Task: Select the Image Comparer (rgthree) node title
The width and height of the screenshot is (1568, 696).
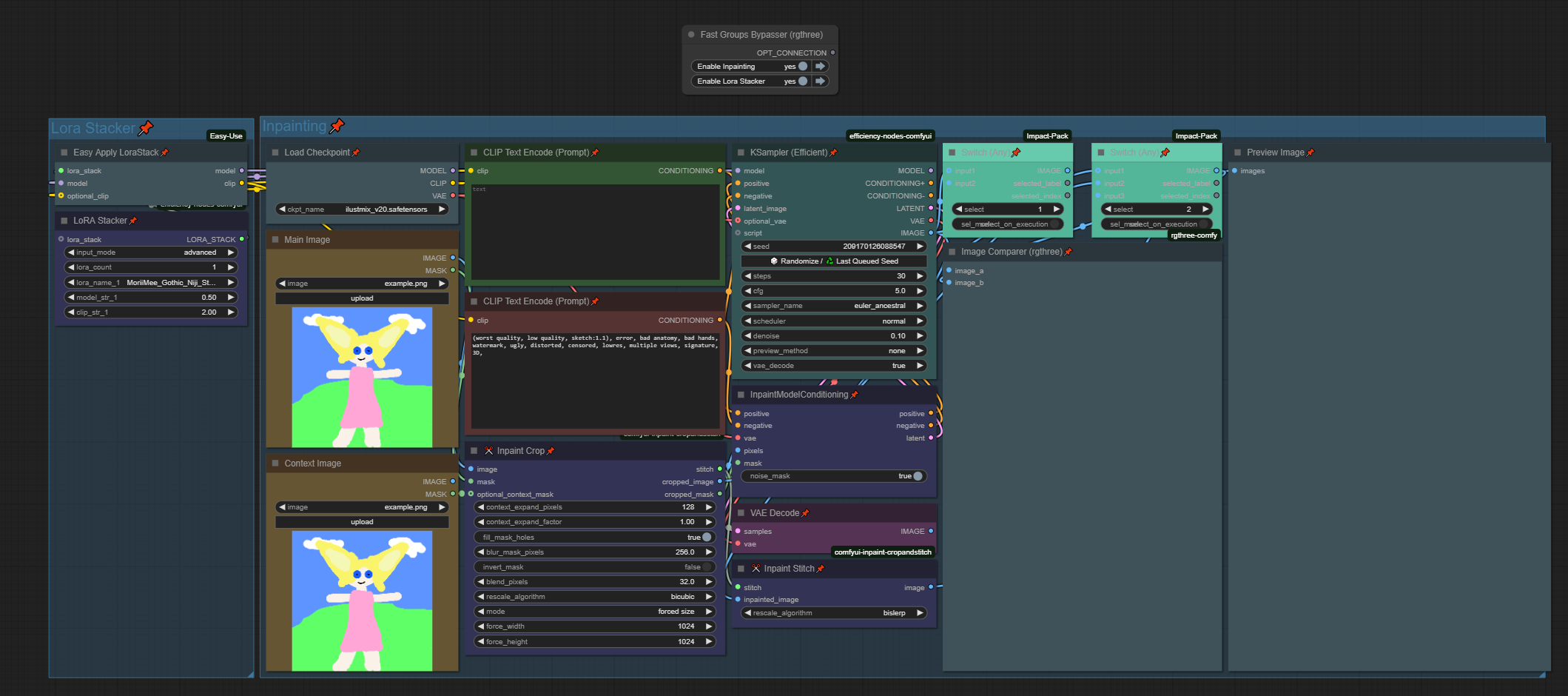Action: coord(1011,252)
